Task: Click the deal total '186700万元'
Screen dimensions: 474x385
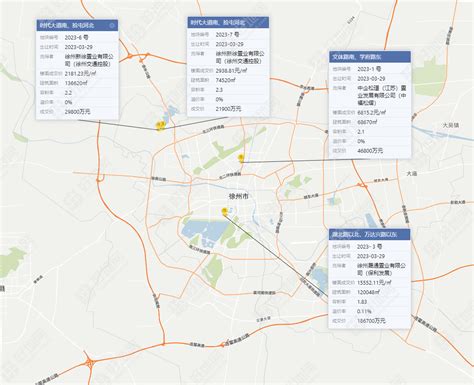Action: tap(371, 321)
